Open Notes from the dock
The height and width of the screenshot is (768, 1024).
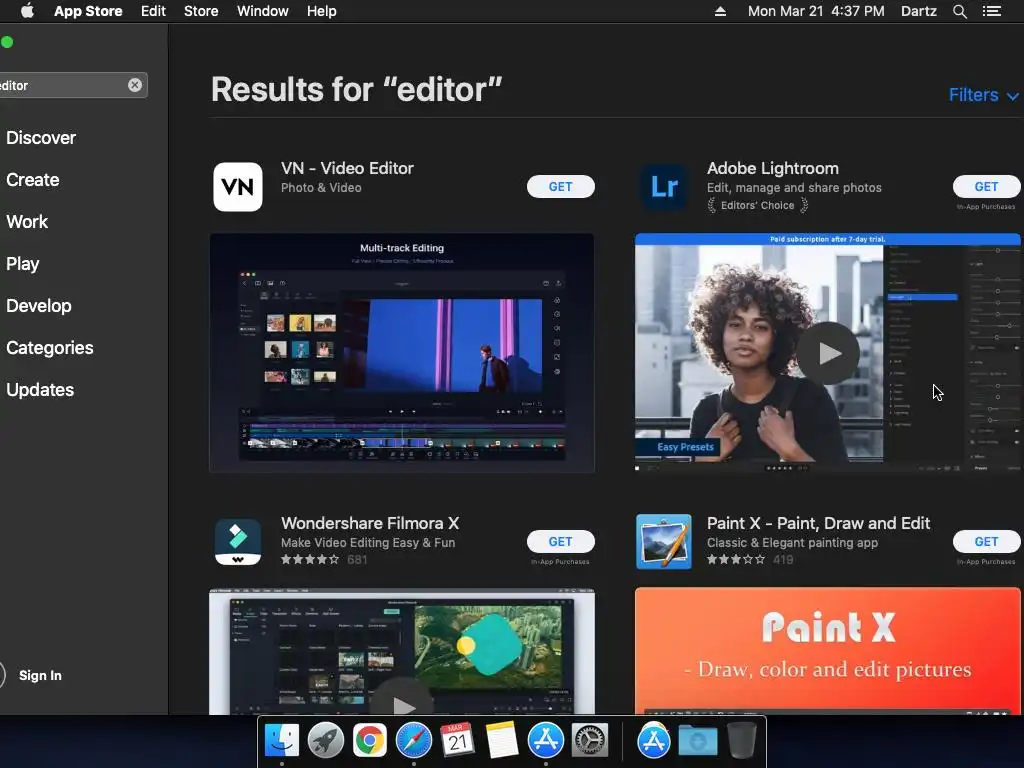pyautogui.click(x=502, y=741)
